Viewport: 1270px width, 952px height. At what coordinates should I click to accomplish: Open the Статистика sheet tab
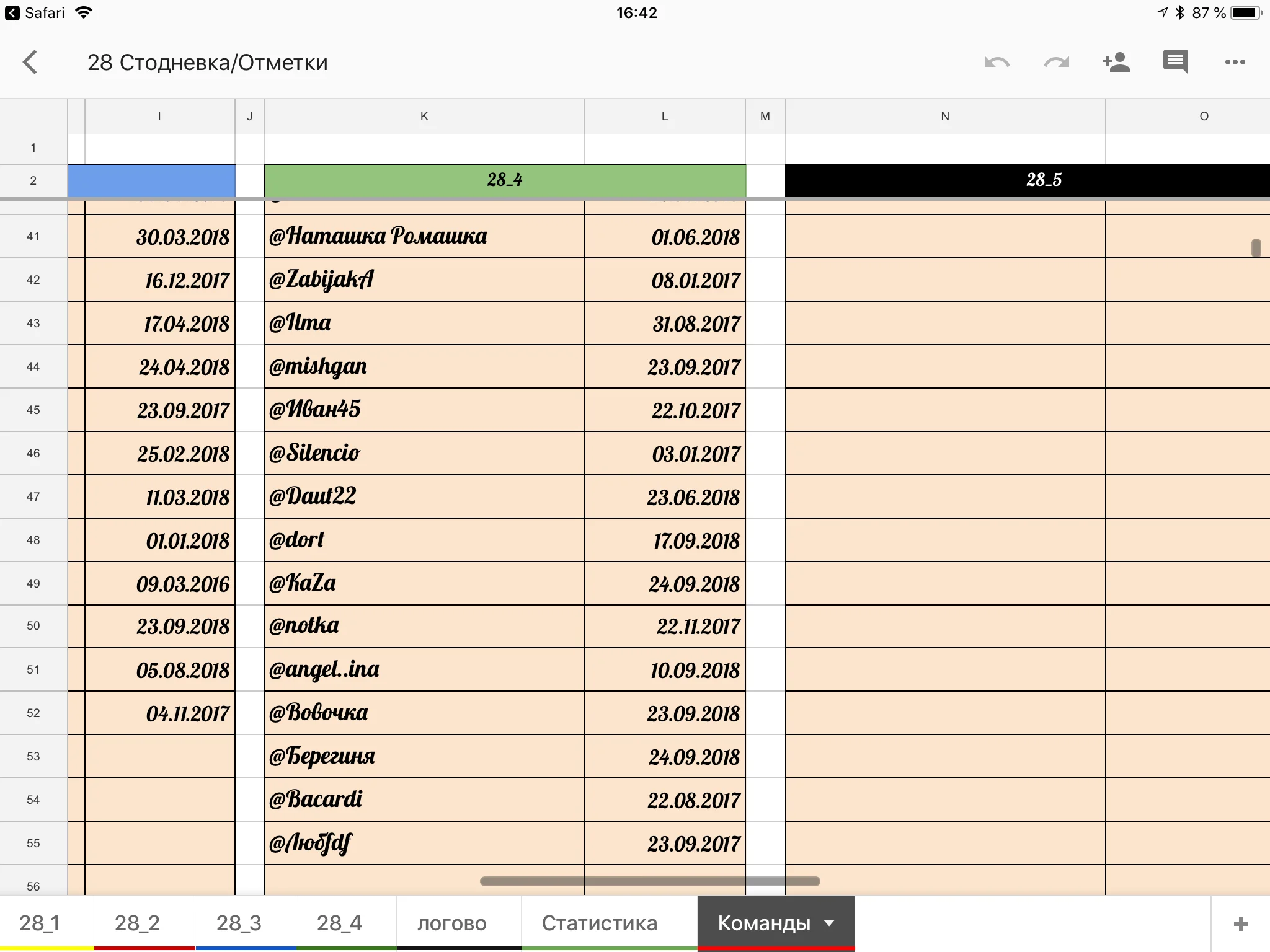[x=599, y=923]
